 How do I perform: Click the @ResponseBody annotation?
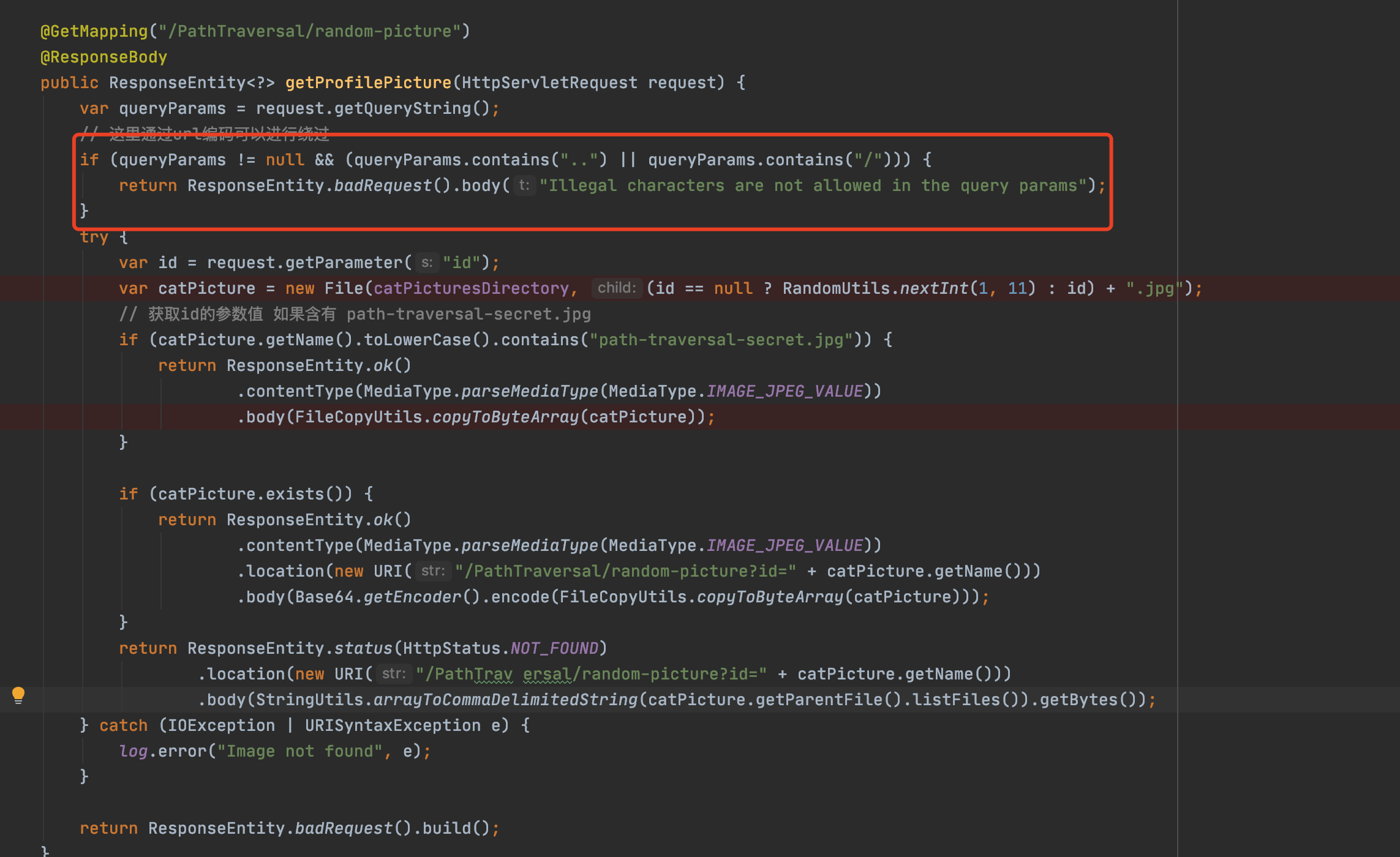[x=103, y=57]
